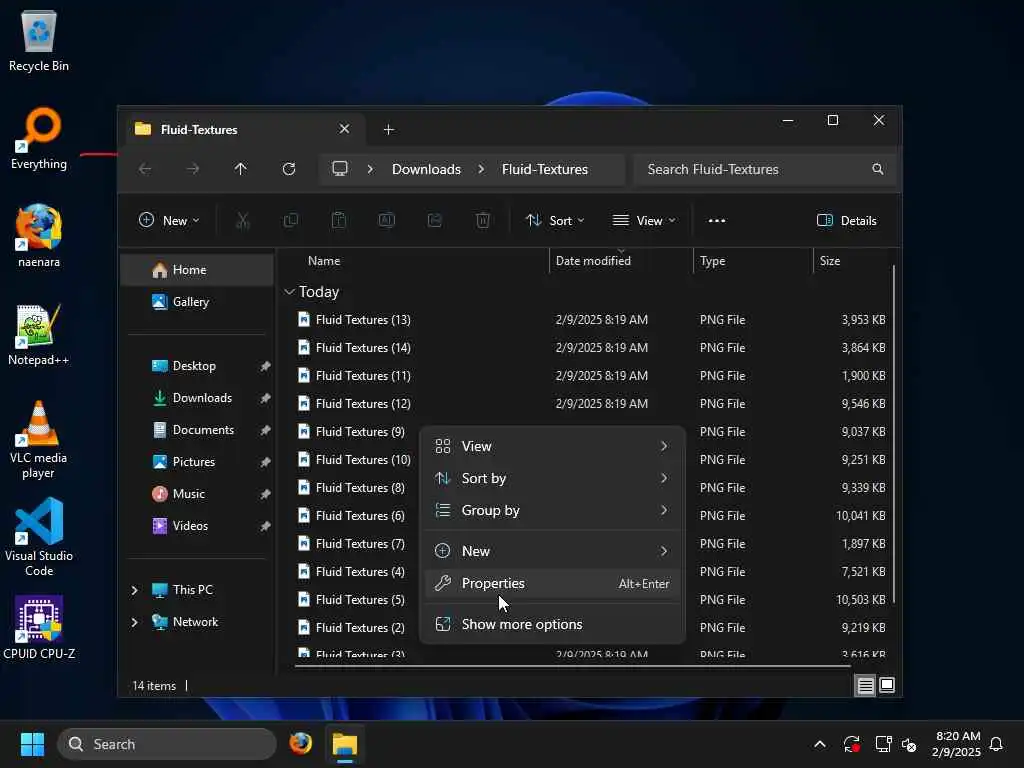
Task: Choose Properties in context menu
Action: coord(552,583)
